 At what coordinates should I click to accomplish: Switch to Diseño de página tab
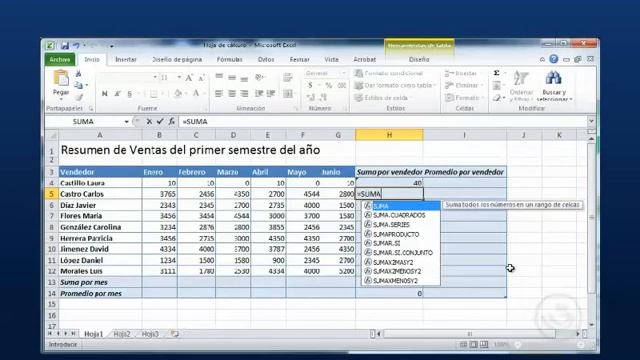[x=177, y=60]
